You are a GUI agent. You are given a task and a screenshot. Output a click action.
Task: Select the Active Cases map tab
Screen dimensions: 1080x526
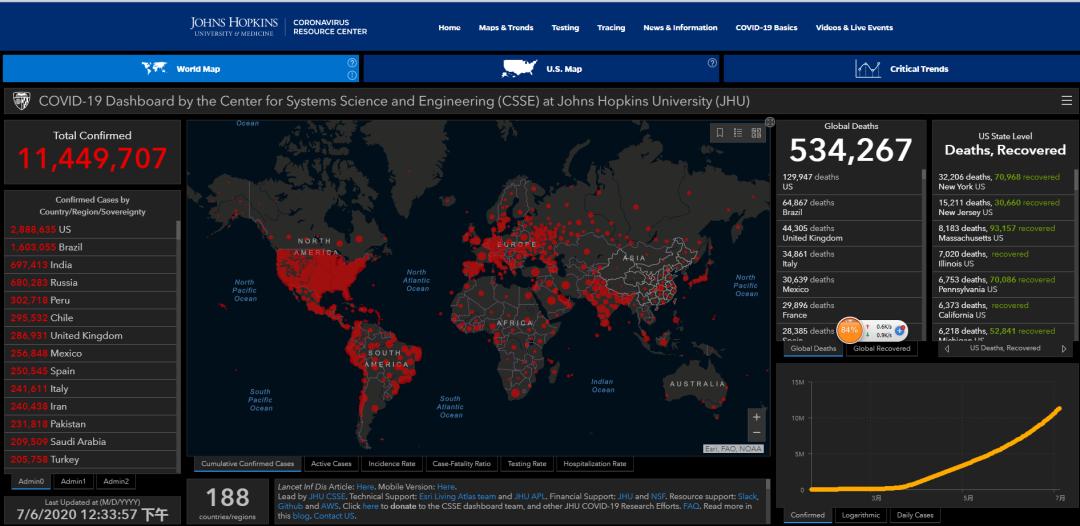tap(331, 464)
